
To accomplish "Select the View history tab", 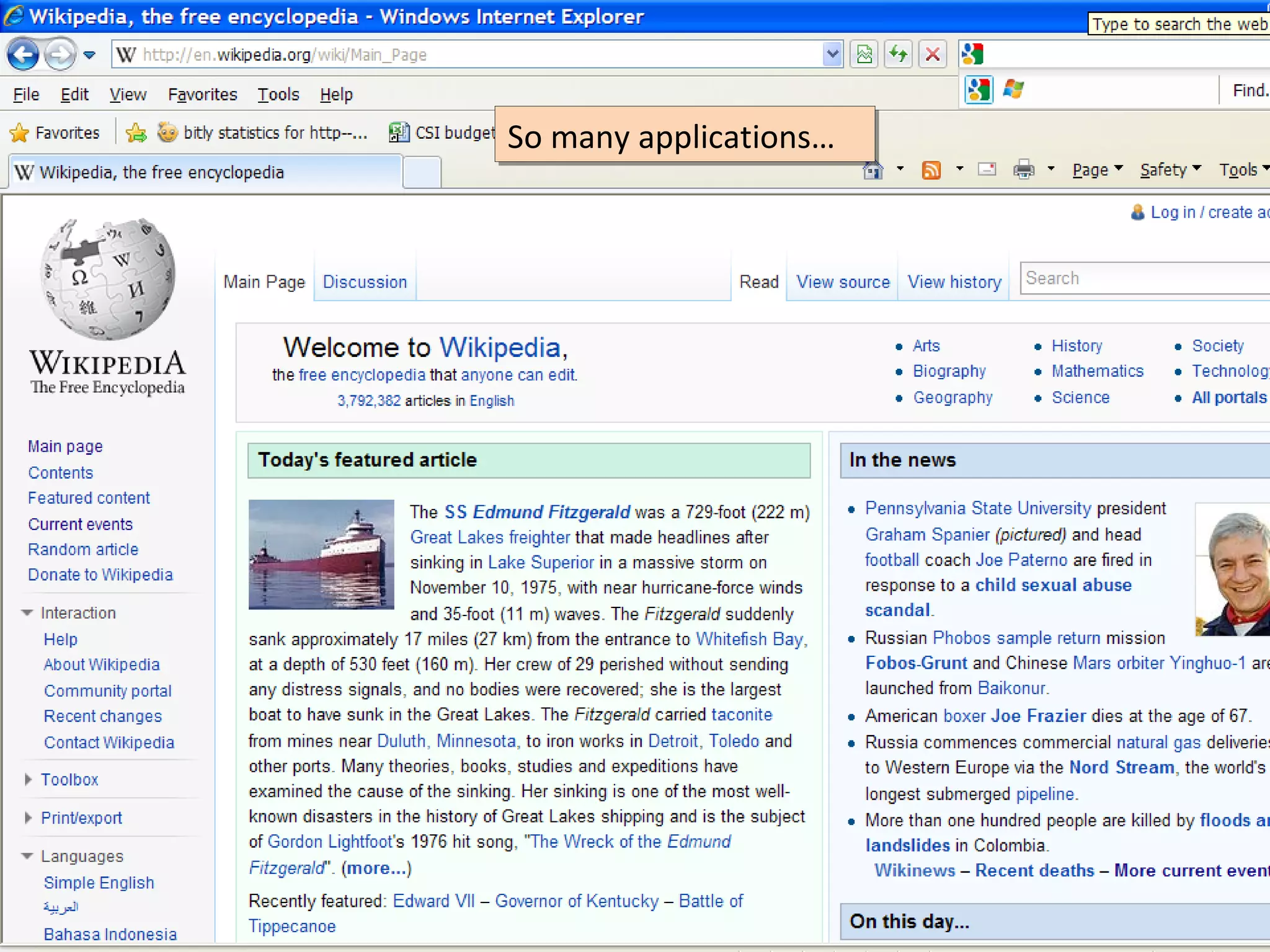I will coord(954,282).
